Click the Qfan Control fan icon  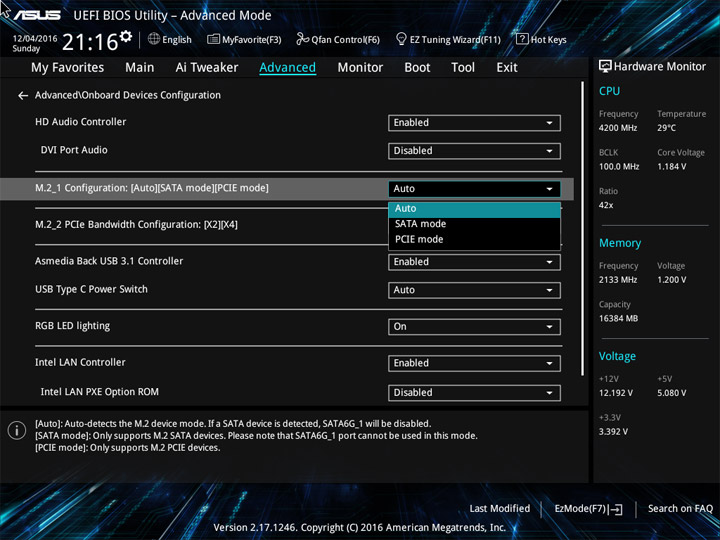[x=302, y=39]
